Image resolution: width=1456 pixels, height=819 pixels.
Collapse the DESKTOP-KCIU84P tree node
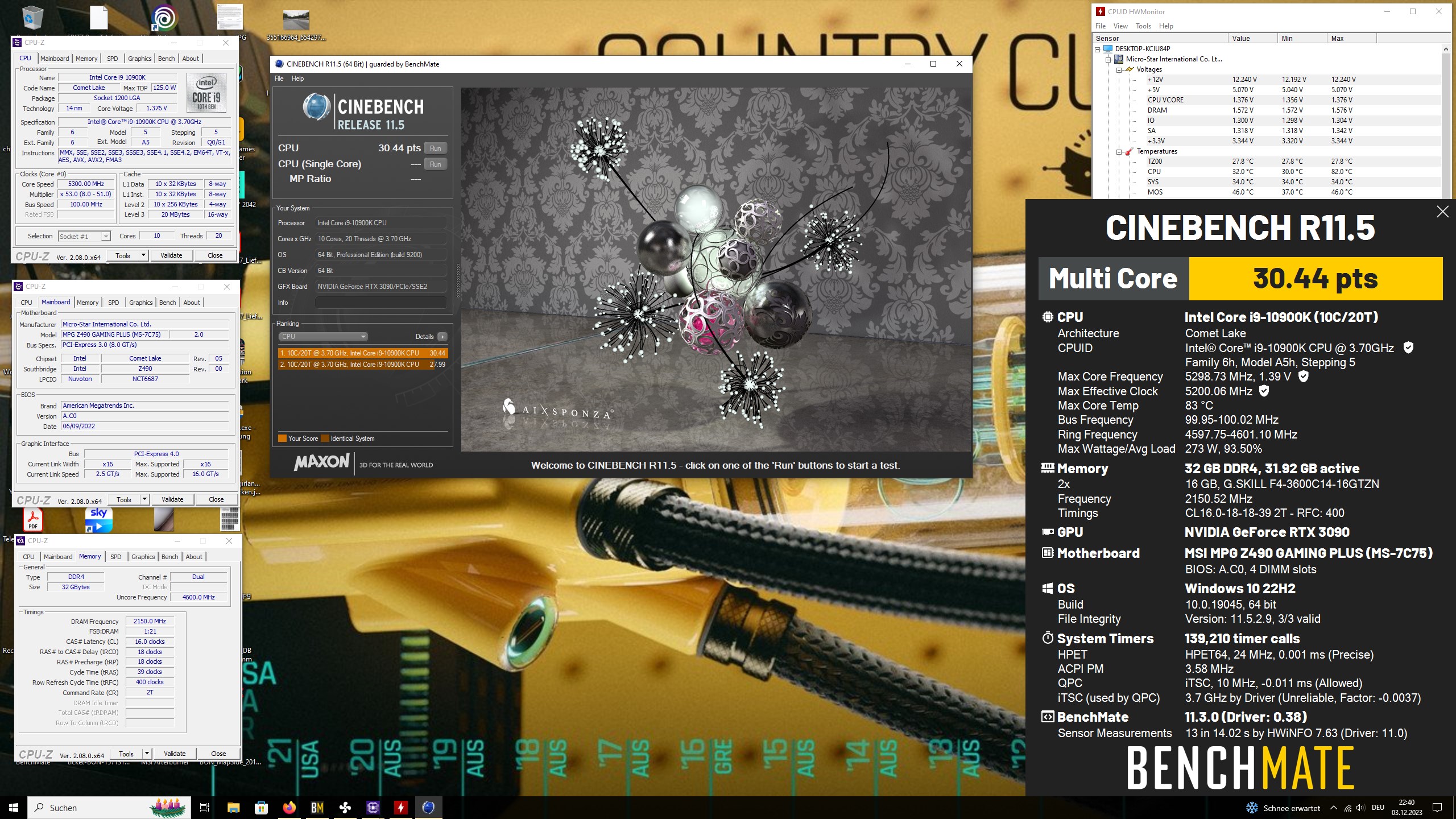pyautogui.click(x=1098, y=49)
